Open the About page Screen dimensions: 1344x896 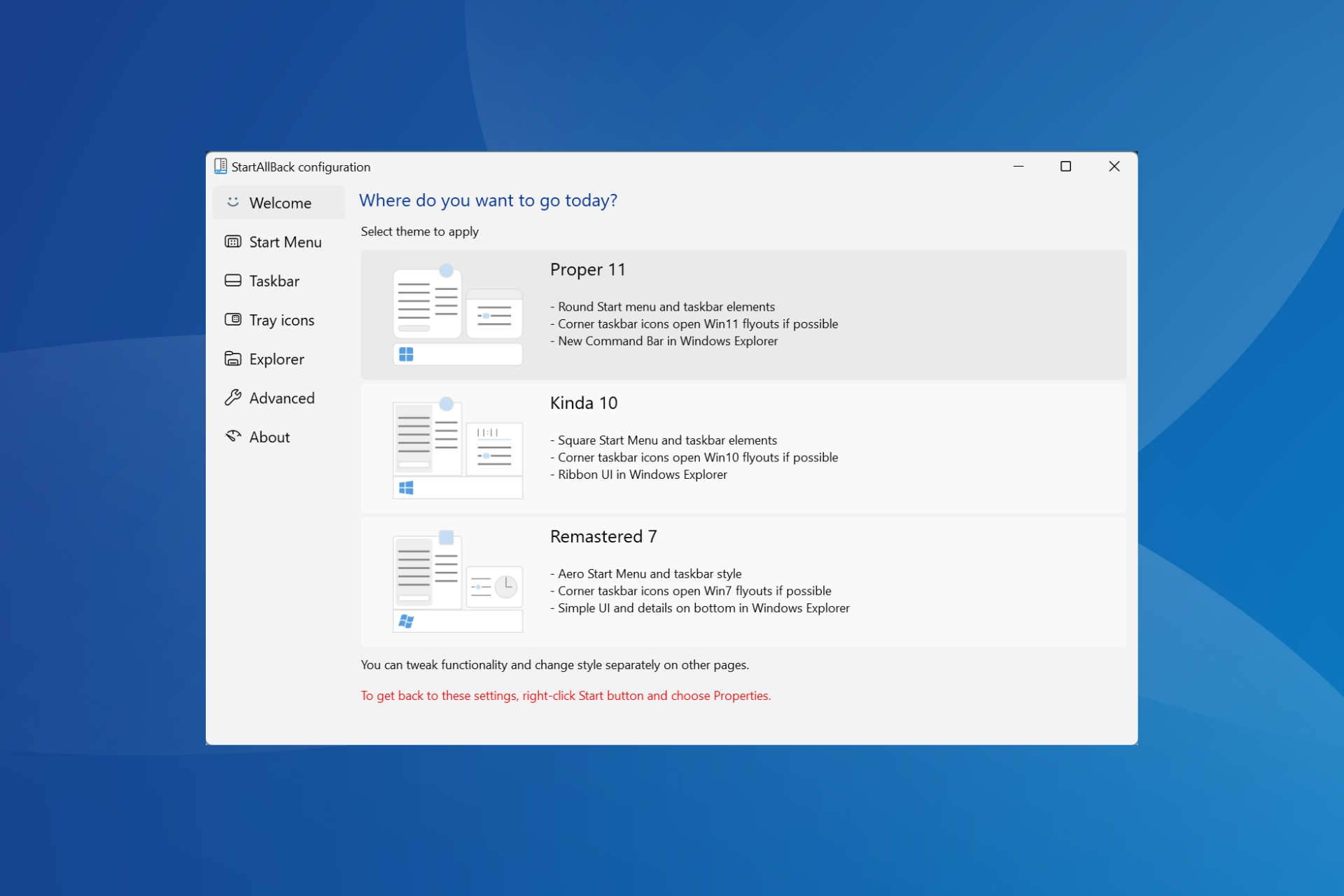(279, 437)
